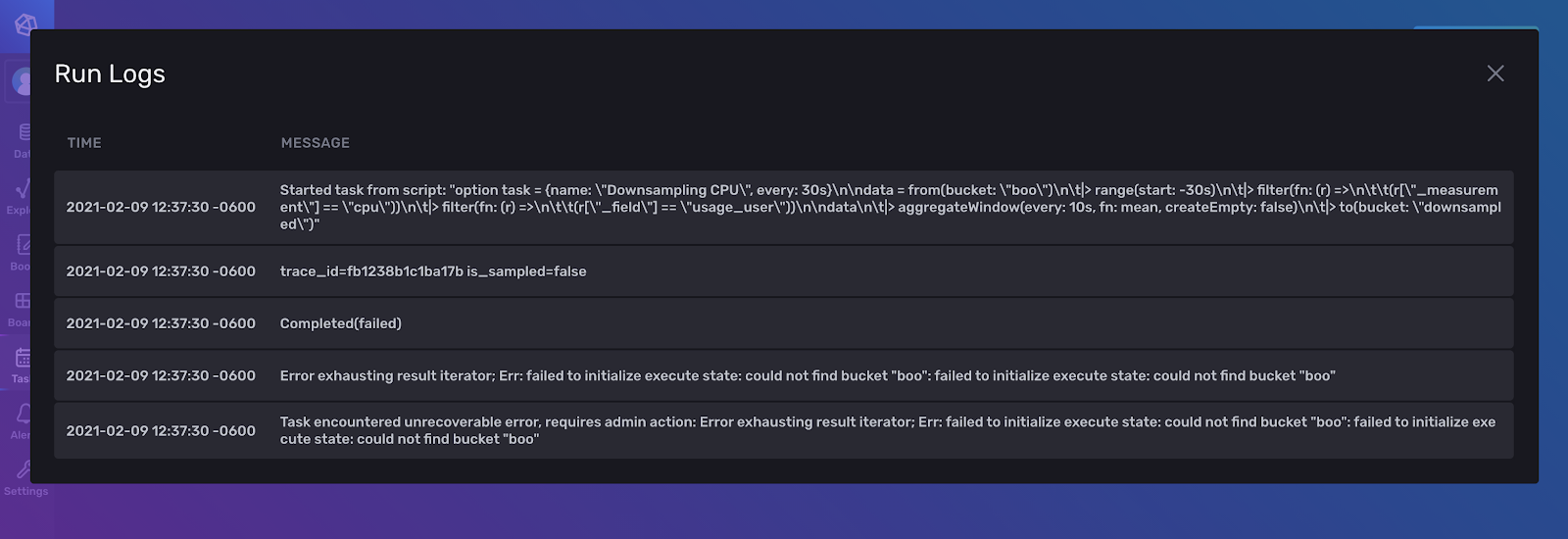Click the Run Logs dialog title

click(110, 74)
